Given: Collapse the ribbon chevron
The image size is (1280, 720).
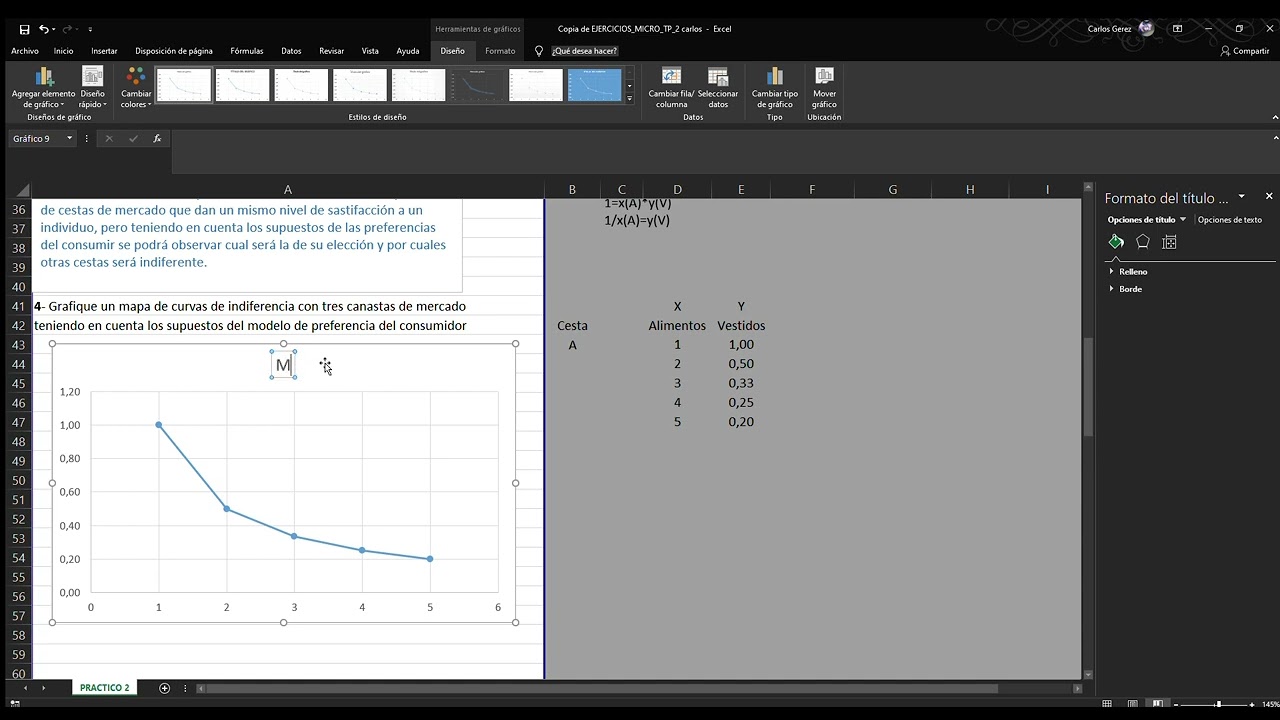Looking at the screenshot, I should pyautogui.click(x=1275, y=118).
